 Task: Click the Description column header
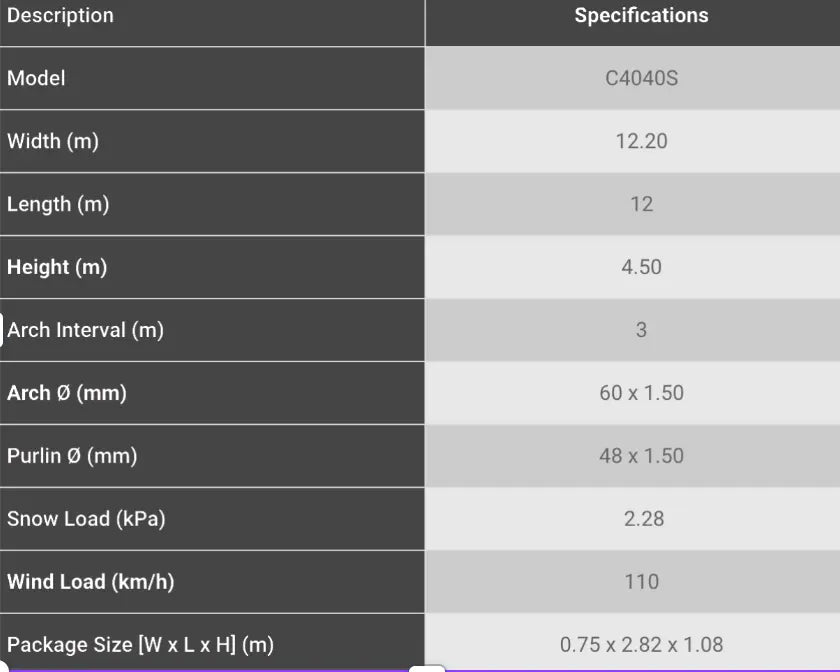click(x=60, y=16)
